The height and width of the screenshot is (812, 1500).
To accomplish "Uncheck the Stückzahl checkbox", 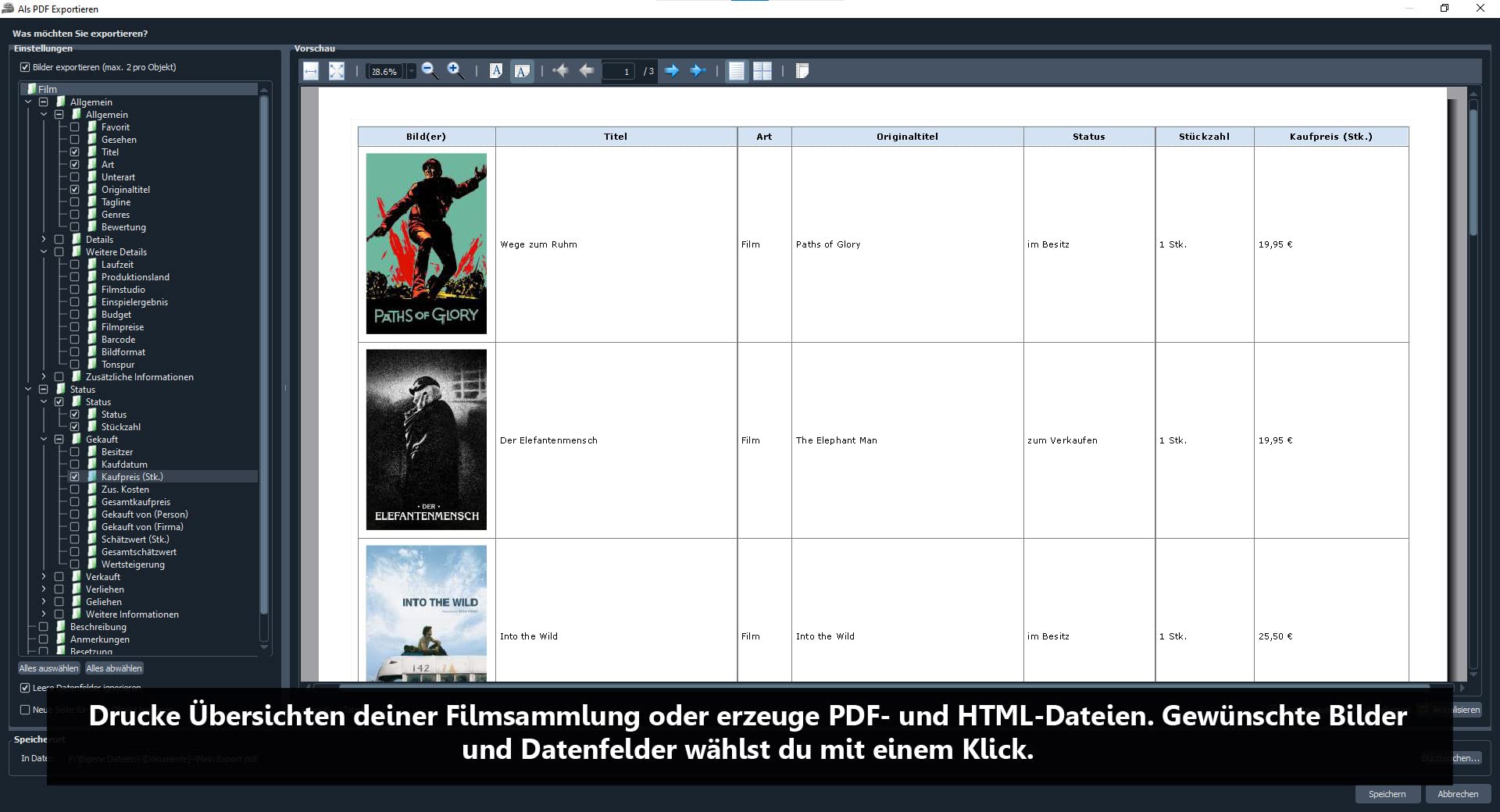I will tap(75, 427).
